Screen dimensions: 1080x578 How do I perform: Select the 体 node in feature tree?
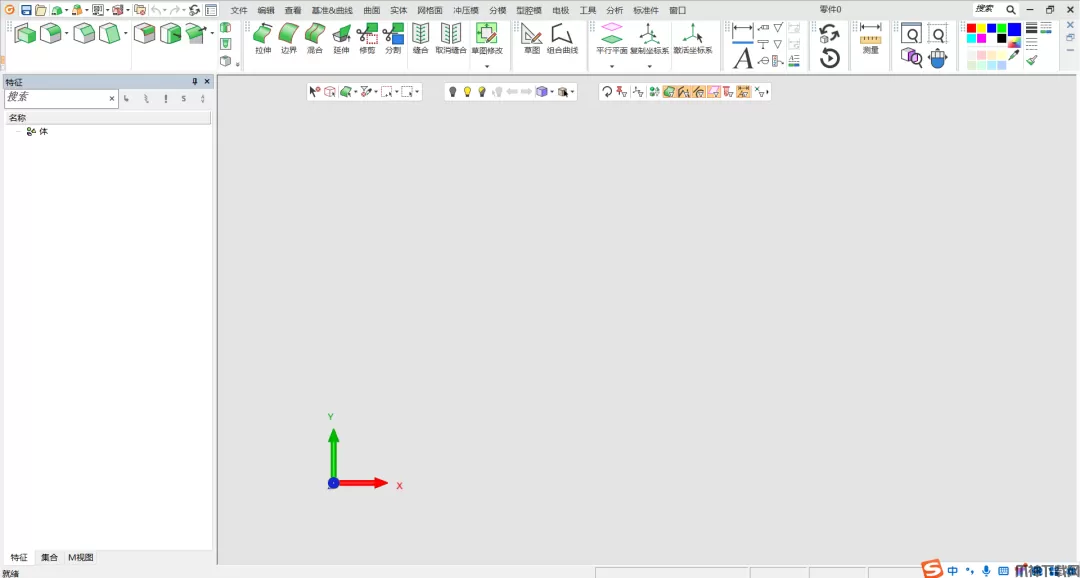tap(43, 131)
